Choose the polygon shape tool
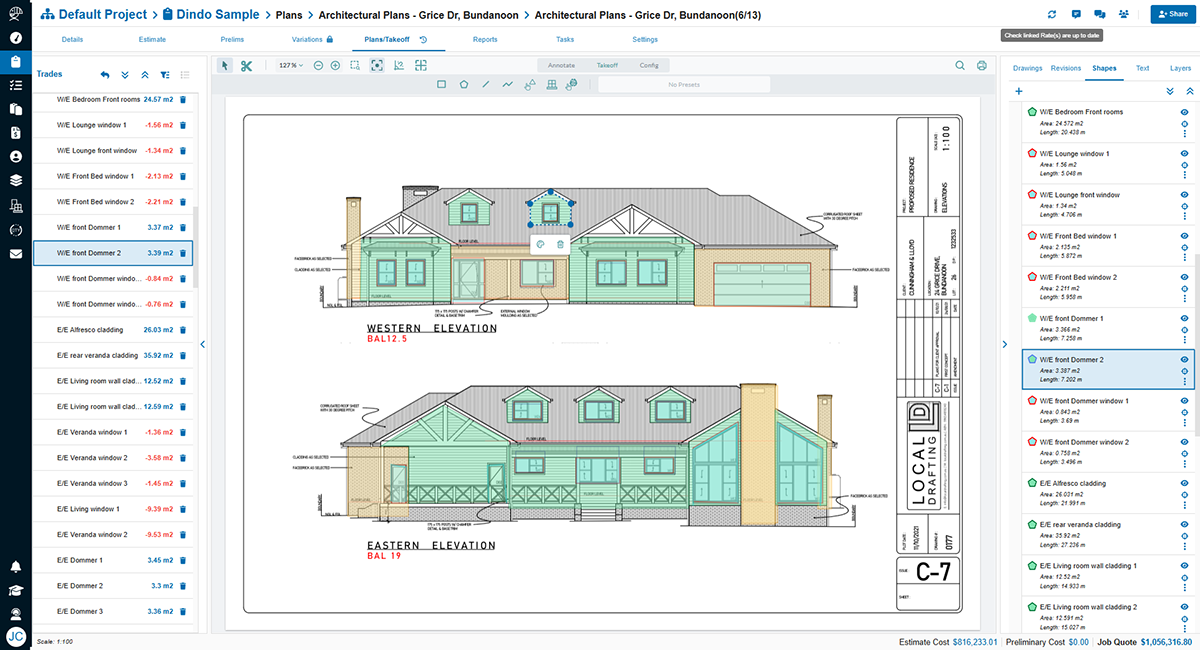Viewport: 1200px width, 650px height. click(x=463, y=85)
